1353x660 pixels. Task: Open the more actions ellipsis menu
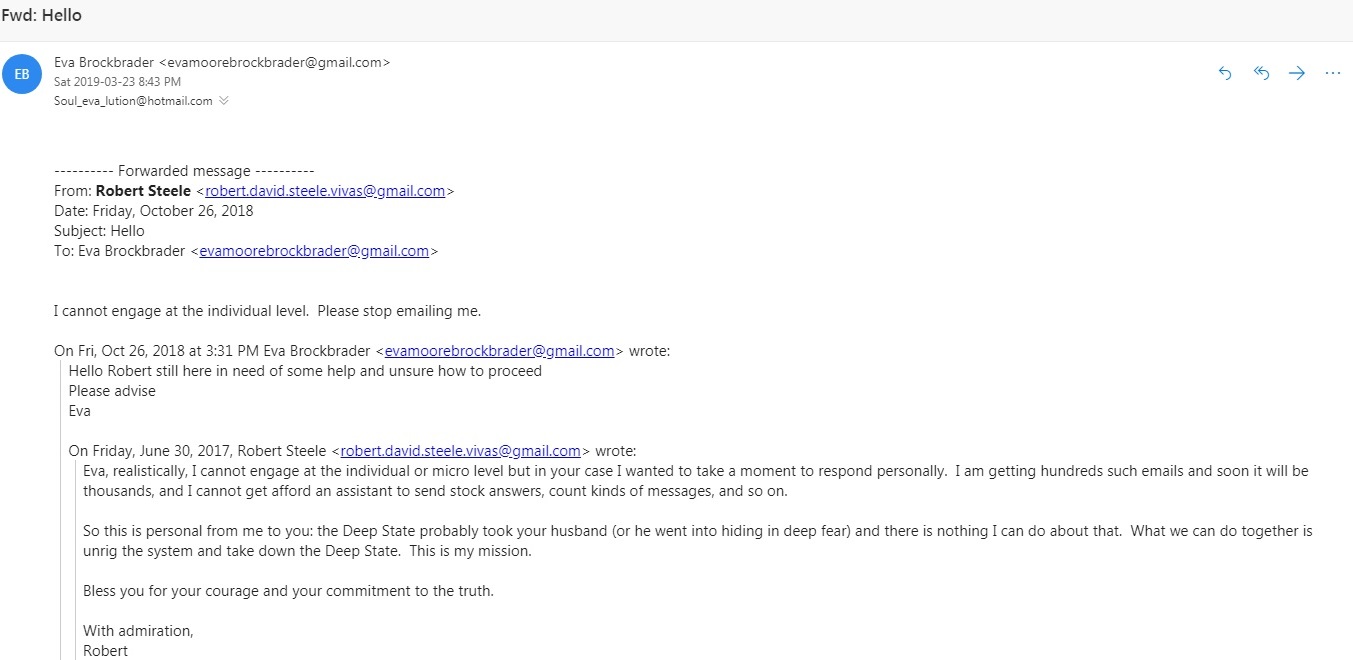pyautogui.click(x=1332, y=73)
